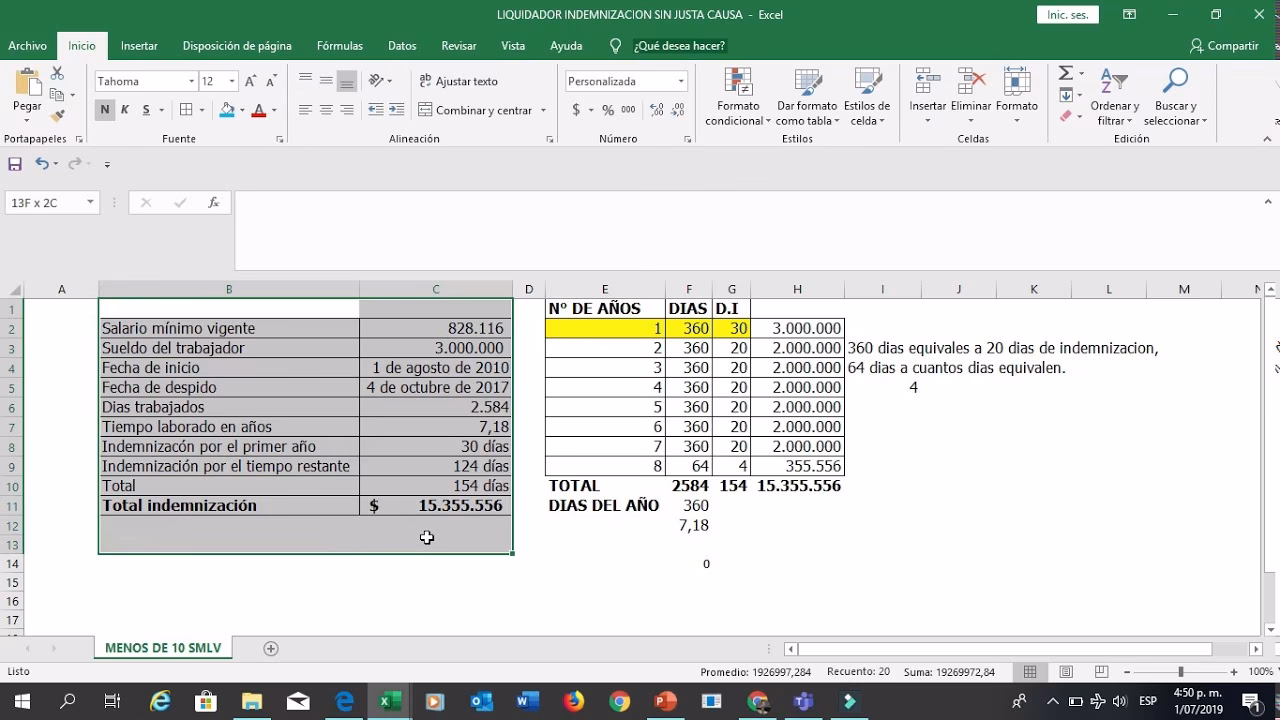1280x720 pixels.
Task: Open the Personalizada number format dropdown
Action: tap(681, 81)
